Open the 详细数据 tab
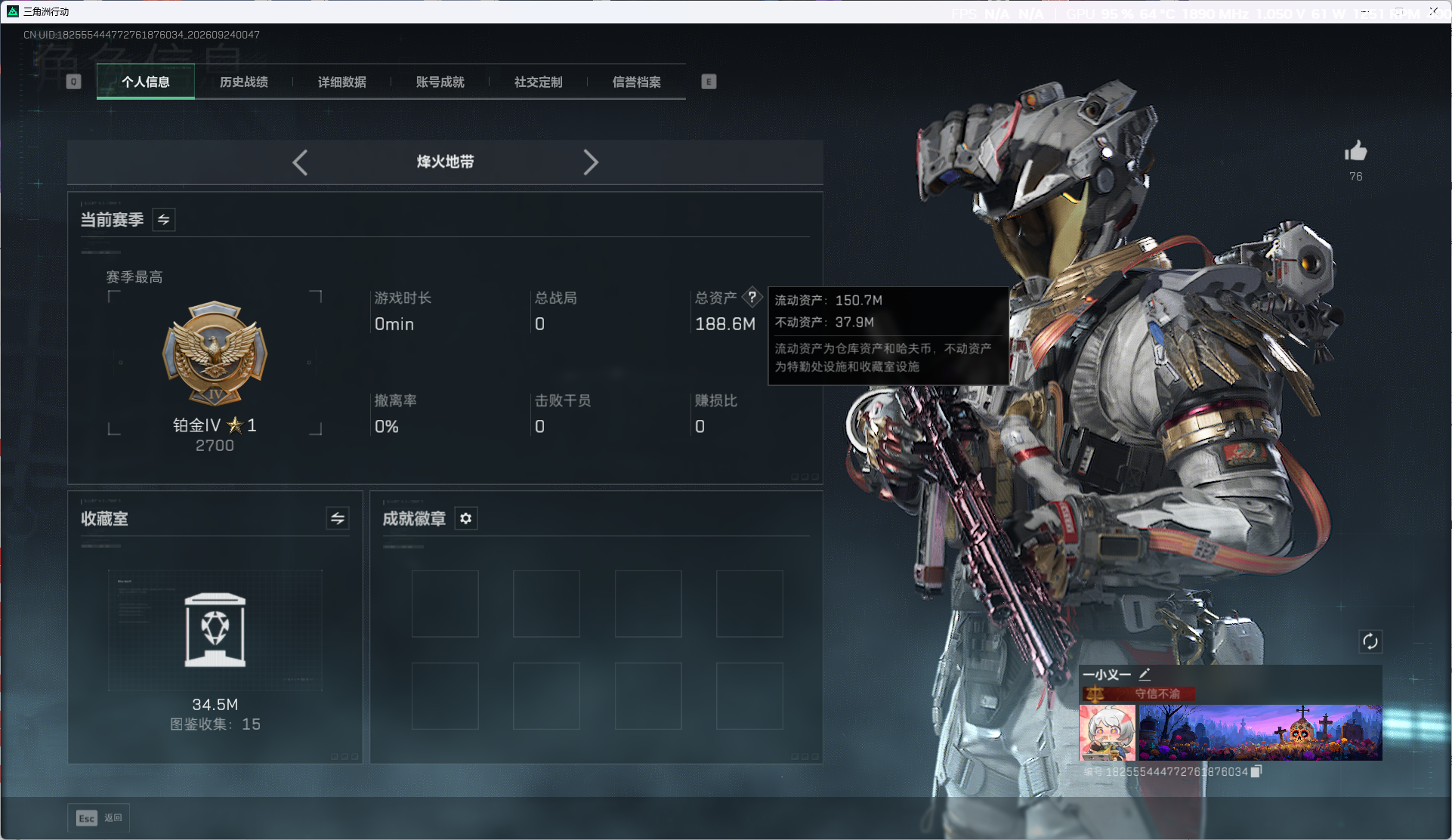The width and height of the screenshot is (1452, 840). coord(342,82)
